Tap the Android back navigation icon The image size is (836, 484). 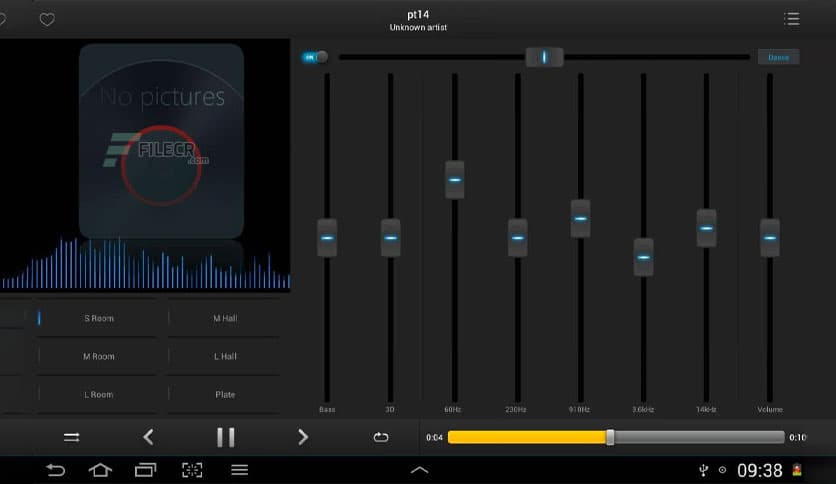pyautogui.click(x=55, y=470)
